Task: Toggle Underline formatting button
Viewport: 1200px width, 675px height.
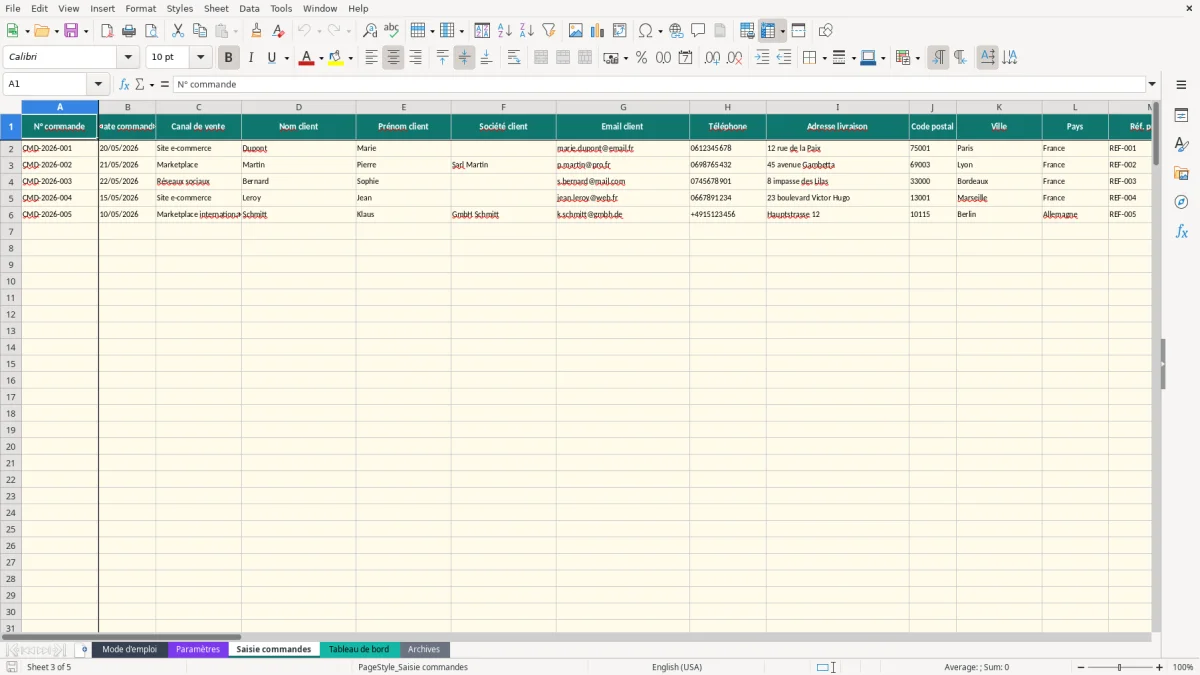Action: pos(271,58)
